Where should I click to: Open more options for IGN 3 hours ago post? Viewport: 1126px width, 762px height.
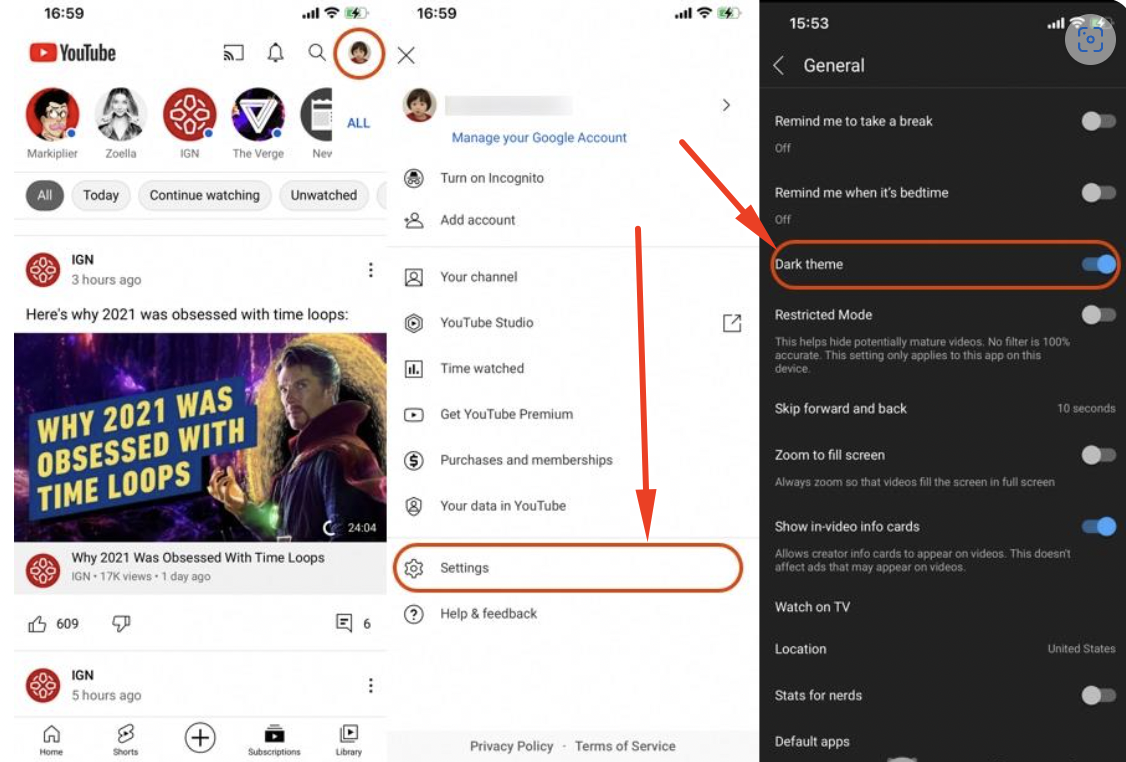[371, 270]
